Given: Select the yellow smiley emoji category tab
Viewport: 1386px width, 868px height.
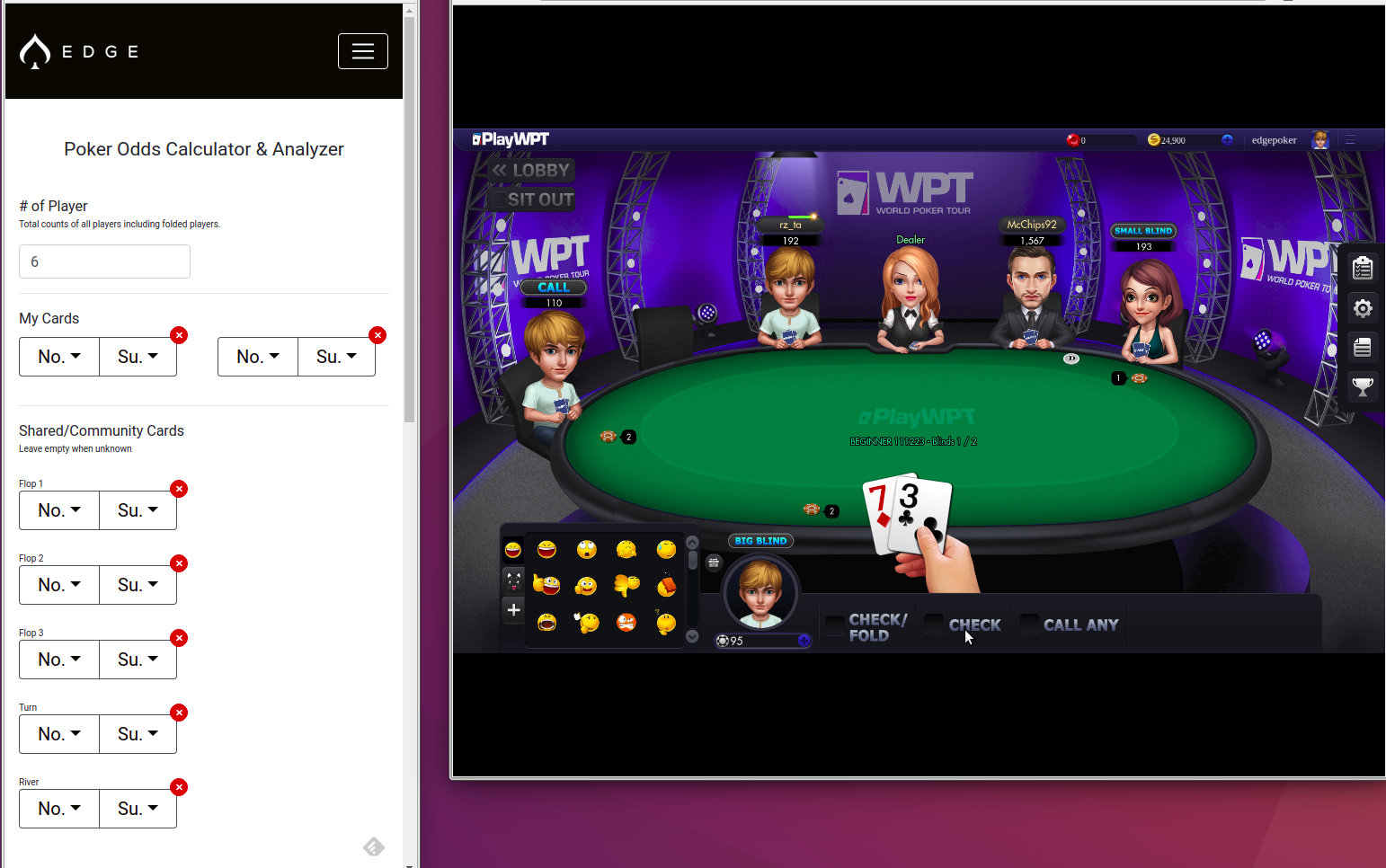Looking at the screenshot, I should (x=513, y=550).
